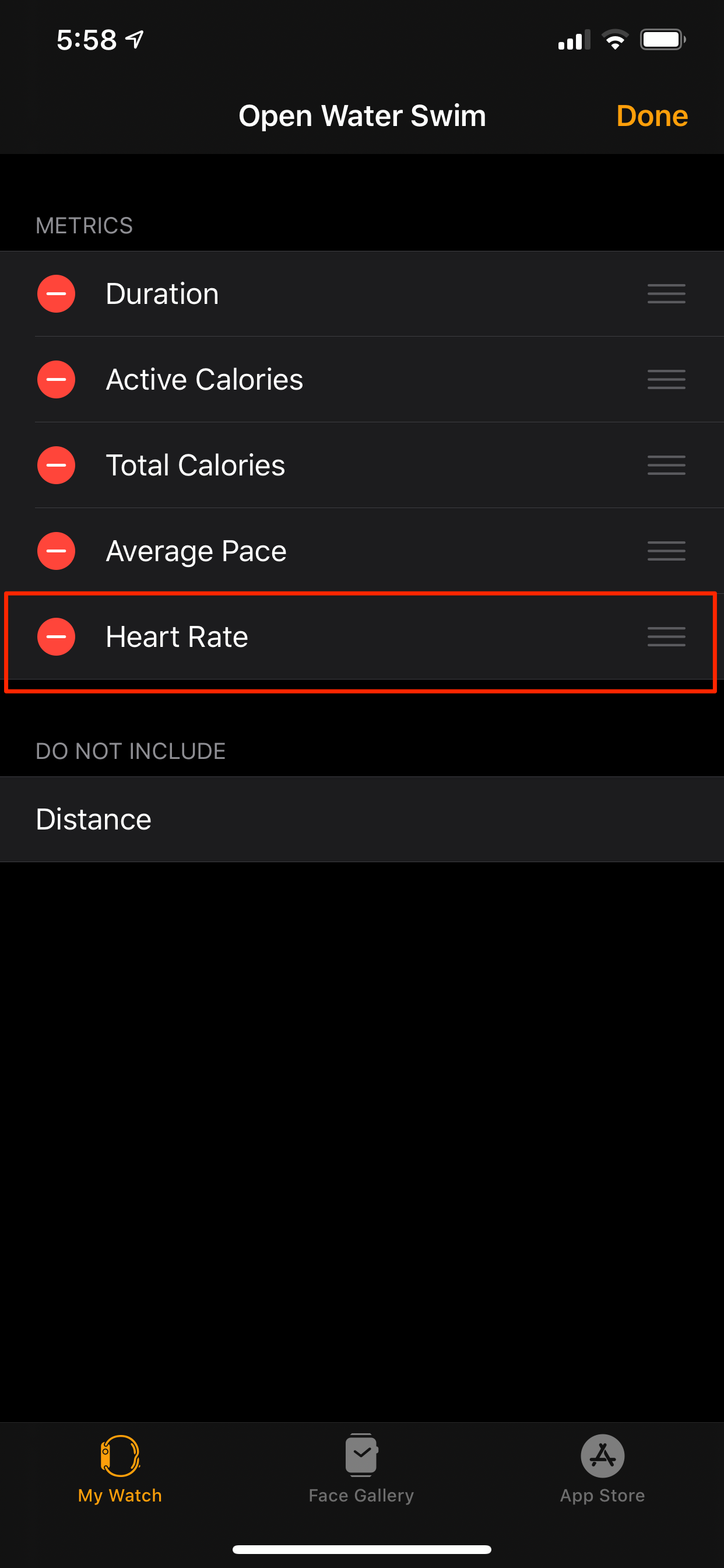The width and height of the screenshot is (724, 1568).
Task: Tap Done to finish editing metrics
Action: pyautogui.click(x=652, y=116)
